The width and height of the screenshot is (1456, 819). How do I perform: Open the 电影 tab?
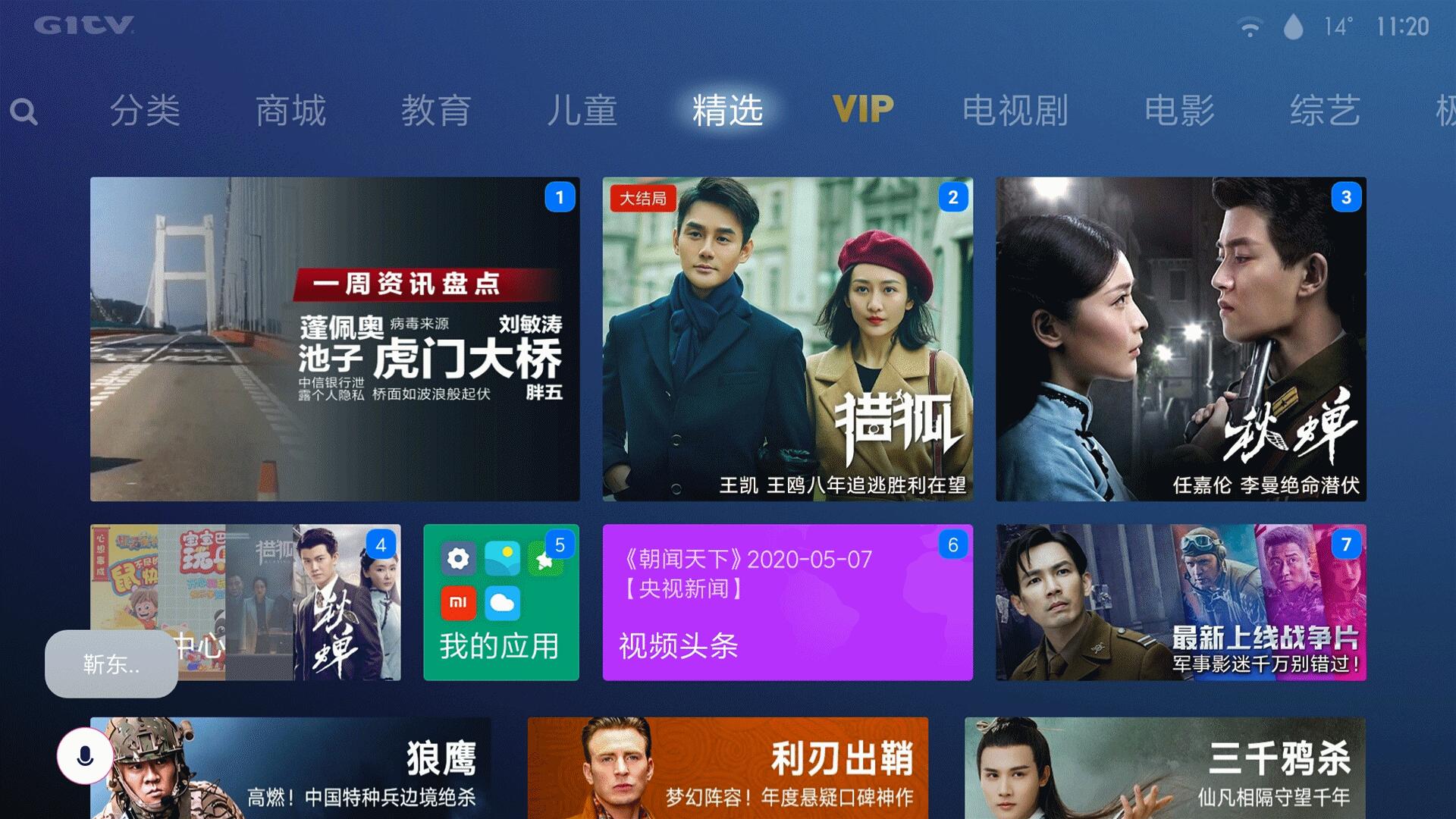pos(1179,111)
